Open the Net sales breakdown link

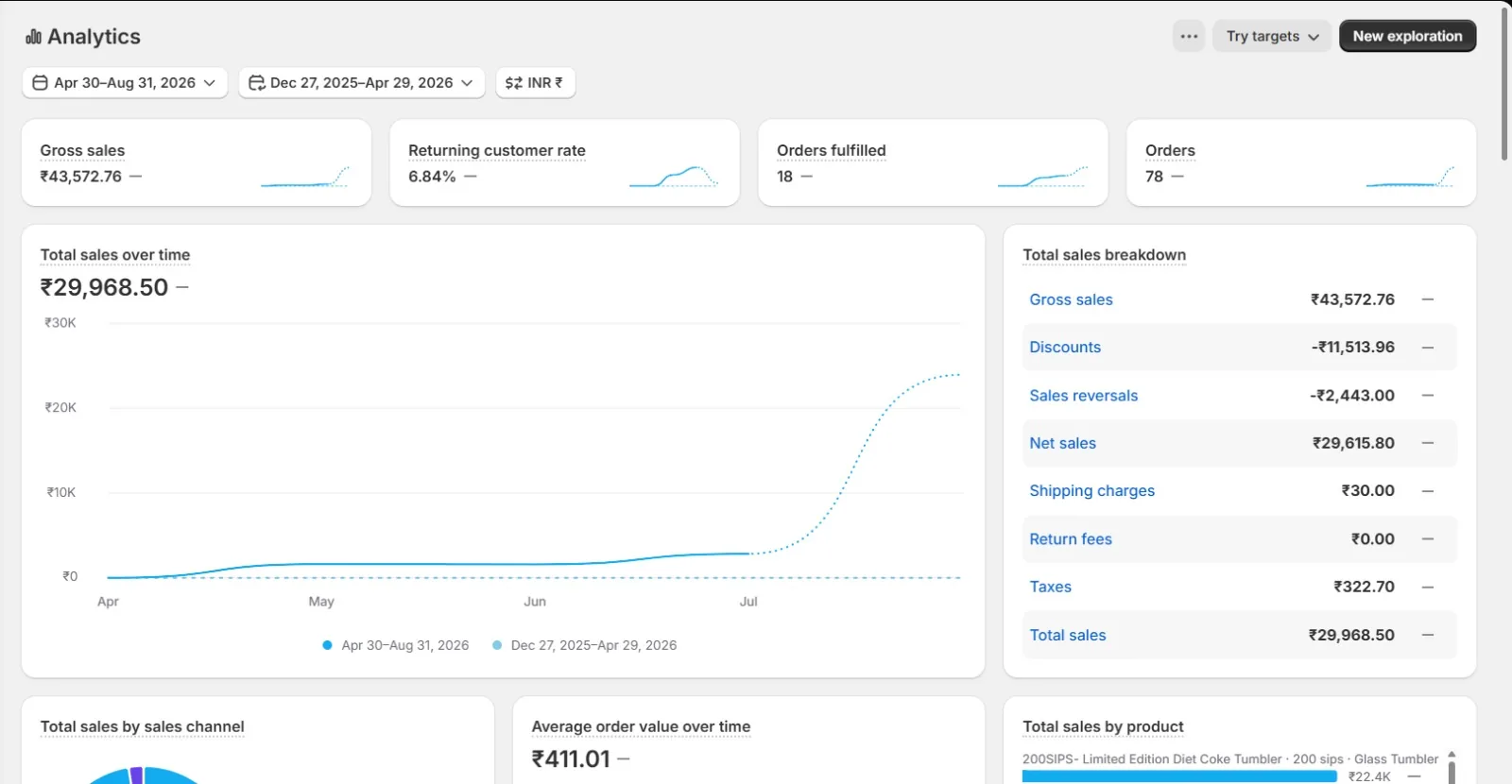click(1062, 443)
